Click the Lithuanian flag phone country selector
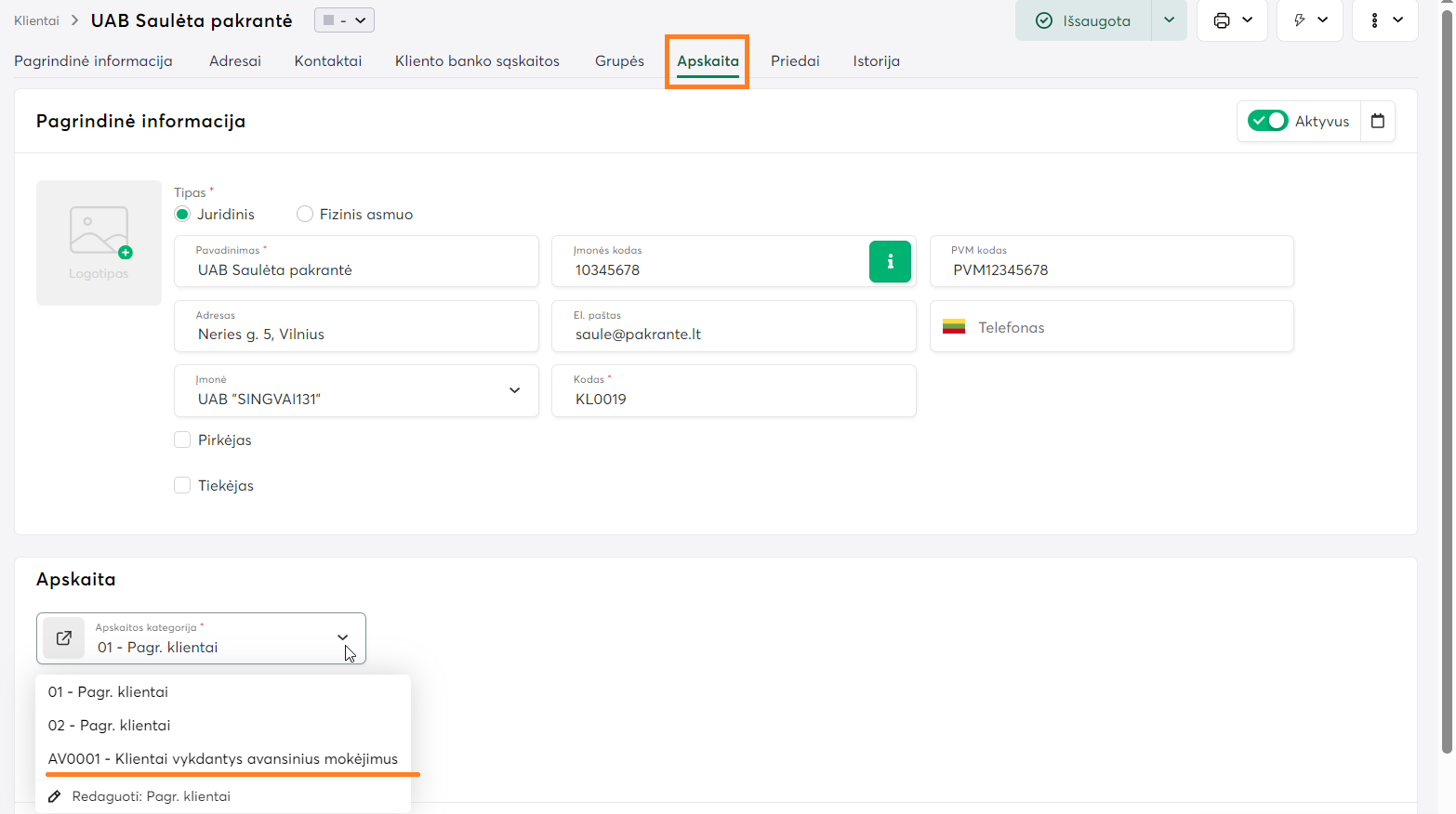Screen dimensions: 1456x814 tap(954, 327)
